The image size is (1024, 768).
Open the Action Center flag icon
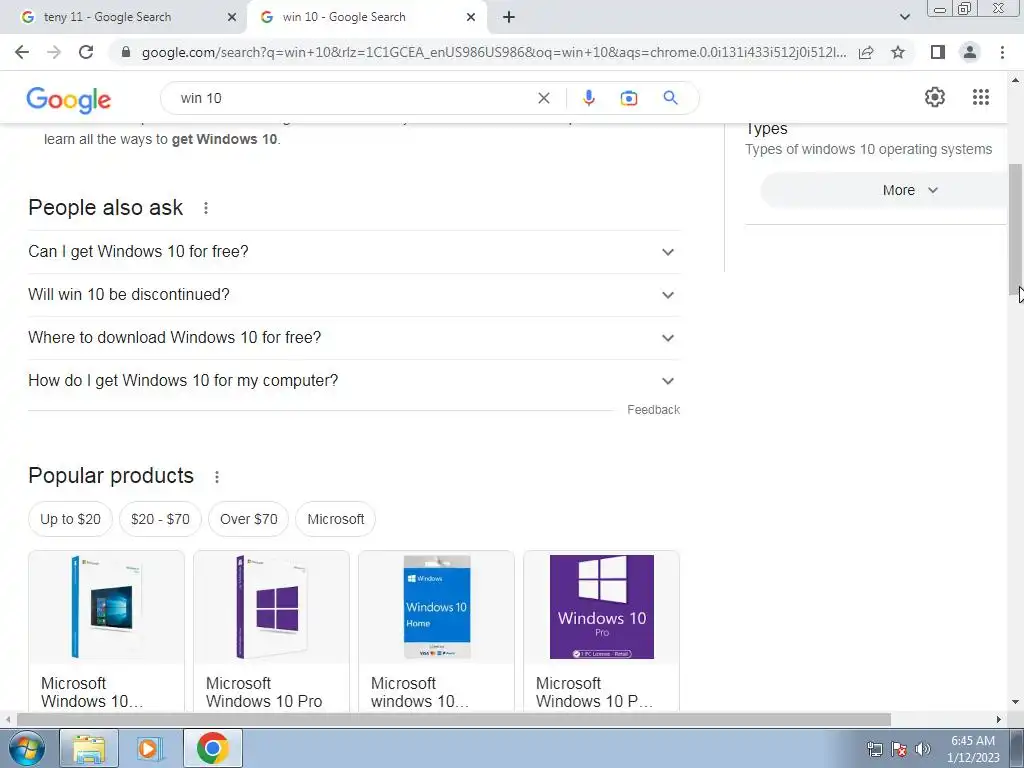pos(899,748)
